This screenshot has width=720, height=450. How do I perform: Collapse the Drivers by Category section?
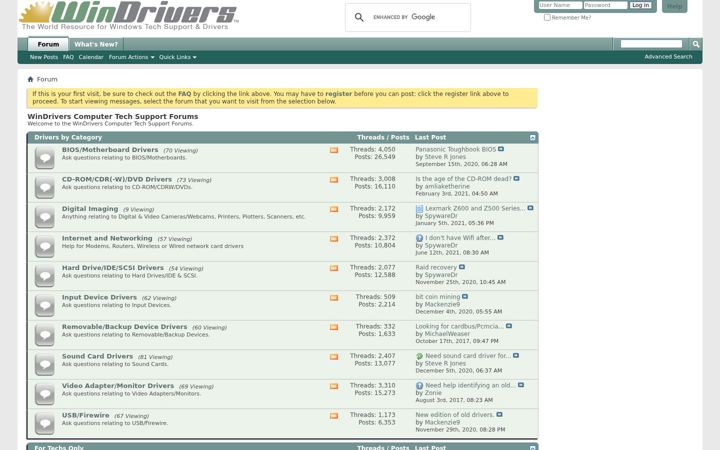tap(533, 138)
